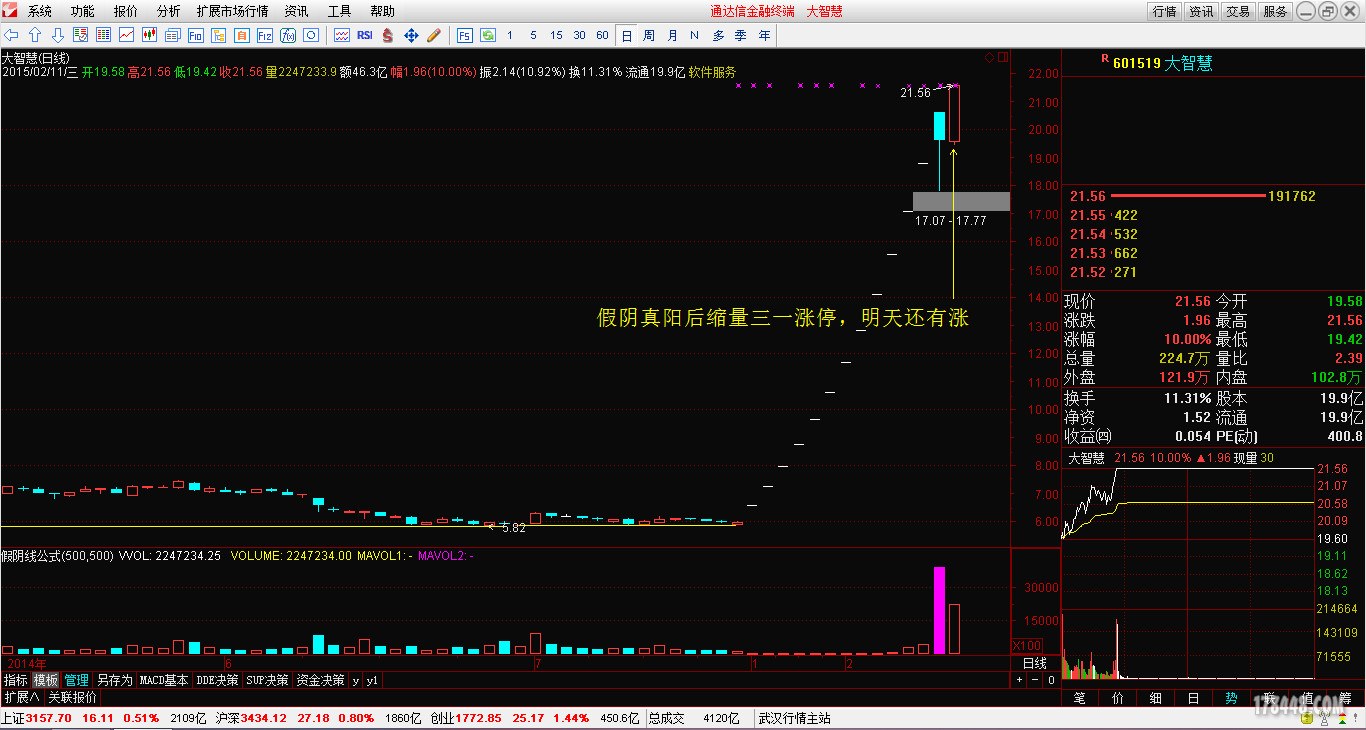Switch to 5-minute period
Image resolution: width=1366 pixels, height=730 pixels.
click(533, 35)
